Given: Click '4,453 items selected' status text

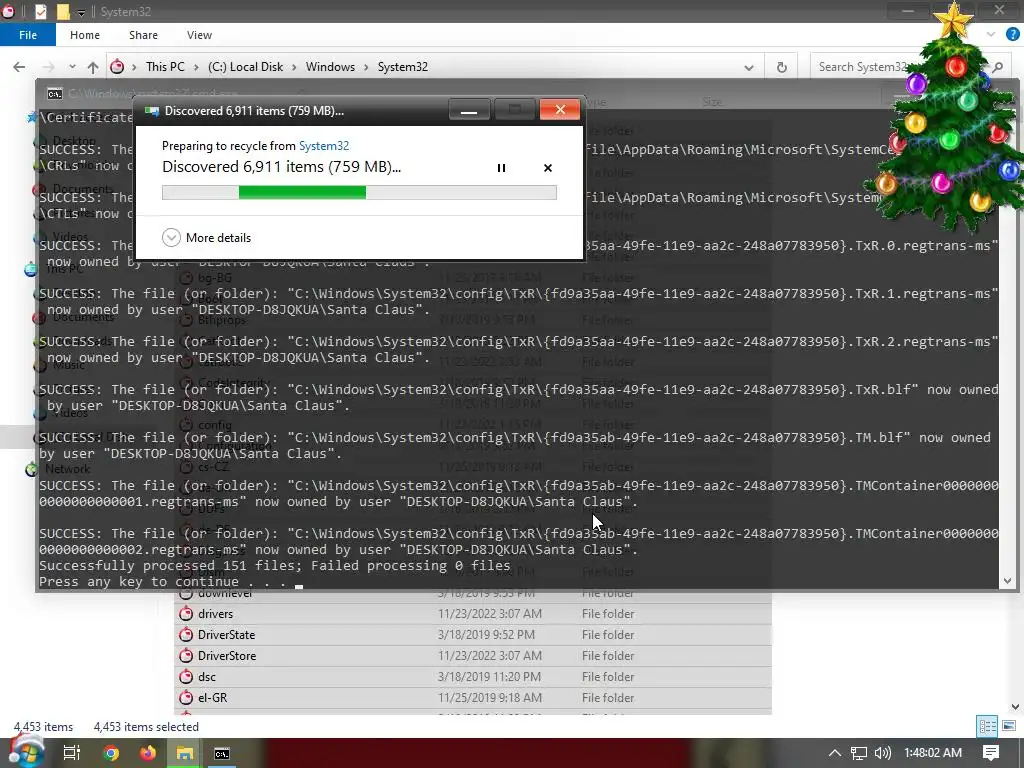Looking at the screenshot, I should click(x=146, y=727).
